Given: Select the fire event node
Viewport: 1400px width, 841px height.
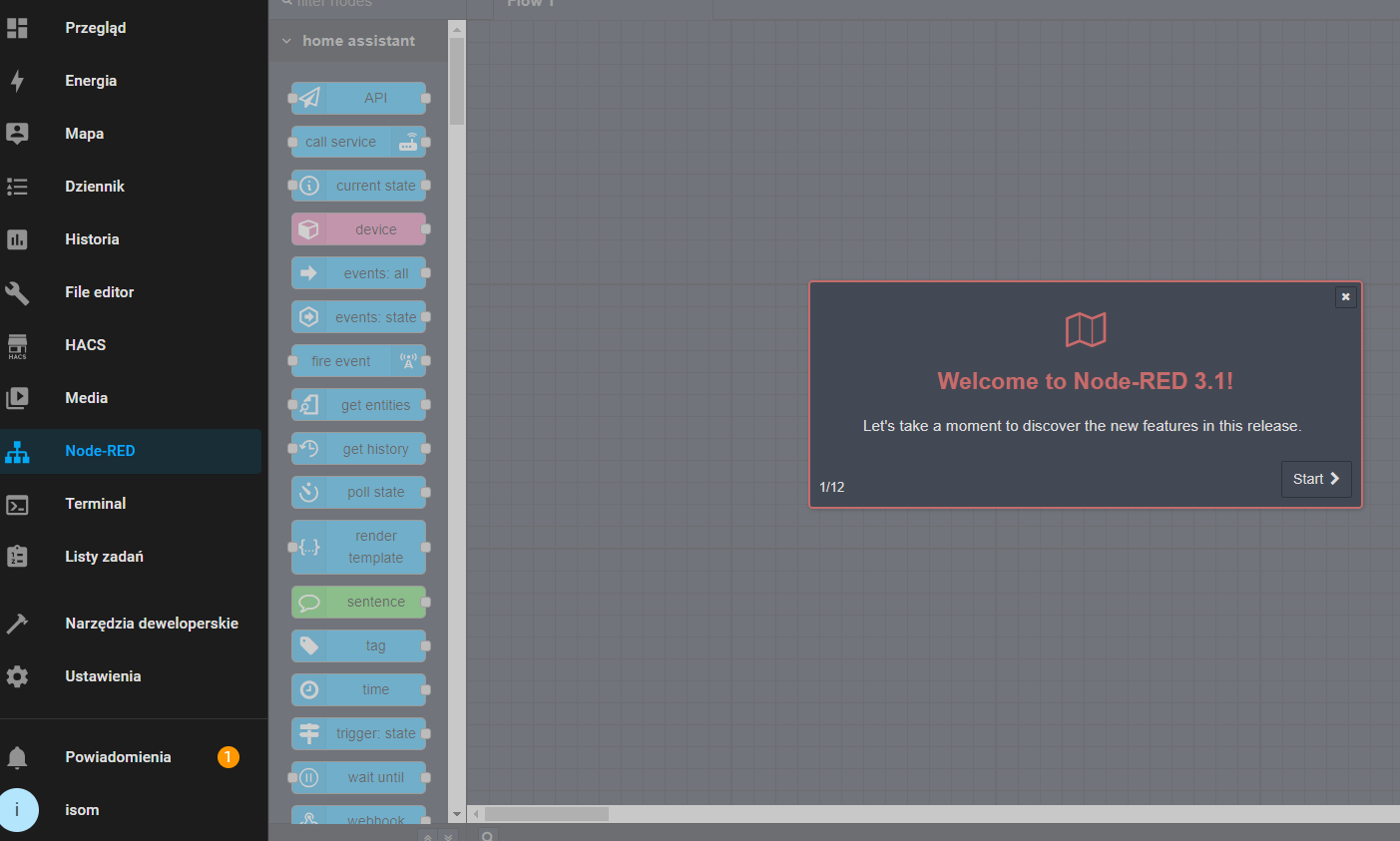Looking at the screenshot, I should 359,361.
